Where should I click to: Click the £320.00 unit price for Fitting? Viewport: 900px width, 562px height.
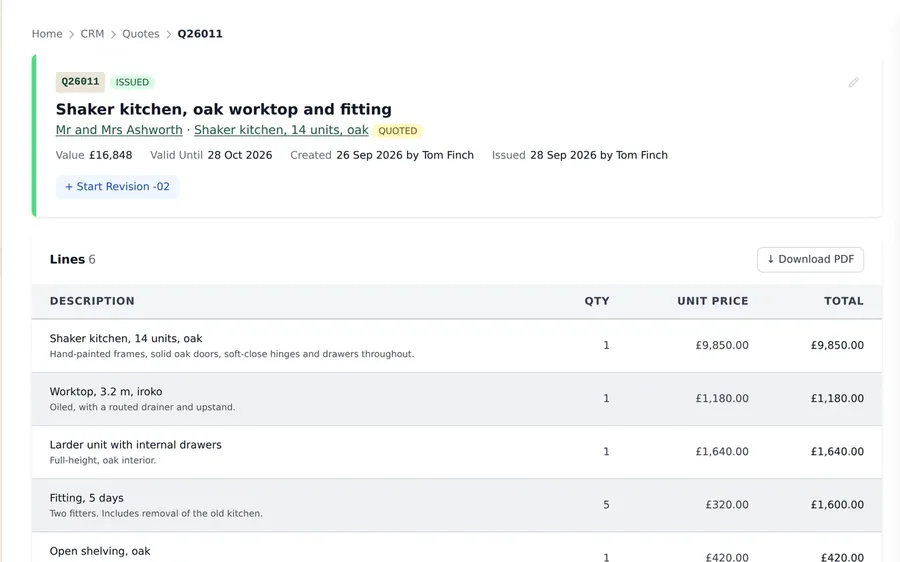pos(727,505)
